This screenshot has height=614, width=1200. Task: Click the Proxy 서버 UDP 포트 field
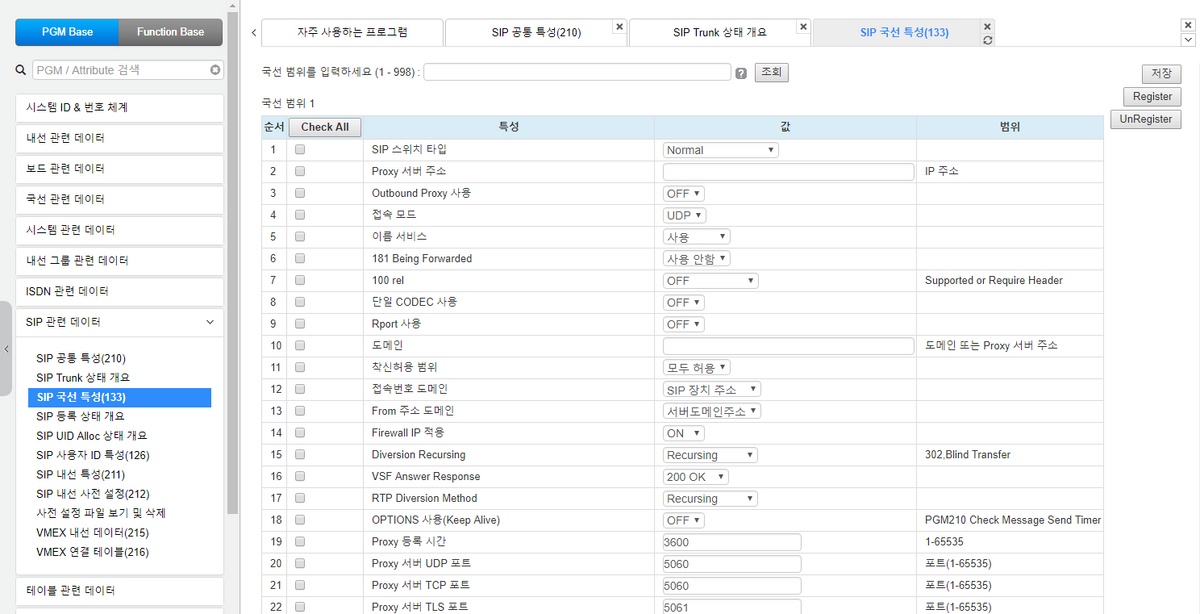732,563
